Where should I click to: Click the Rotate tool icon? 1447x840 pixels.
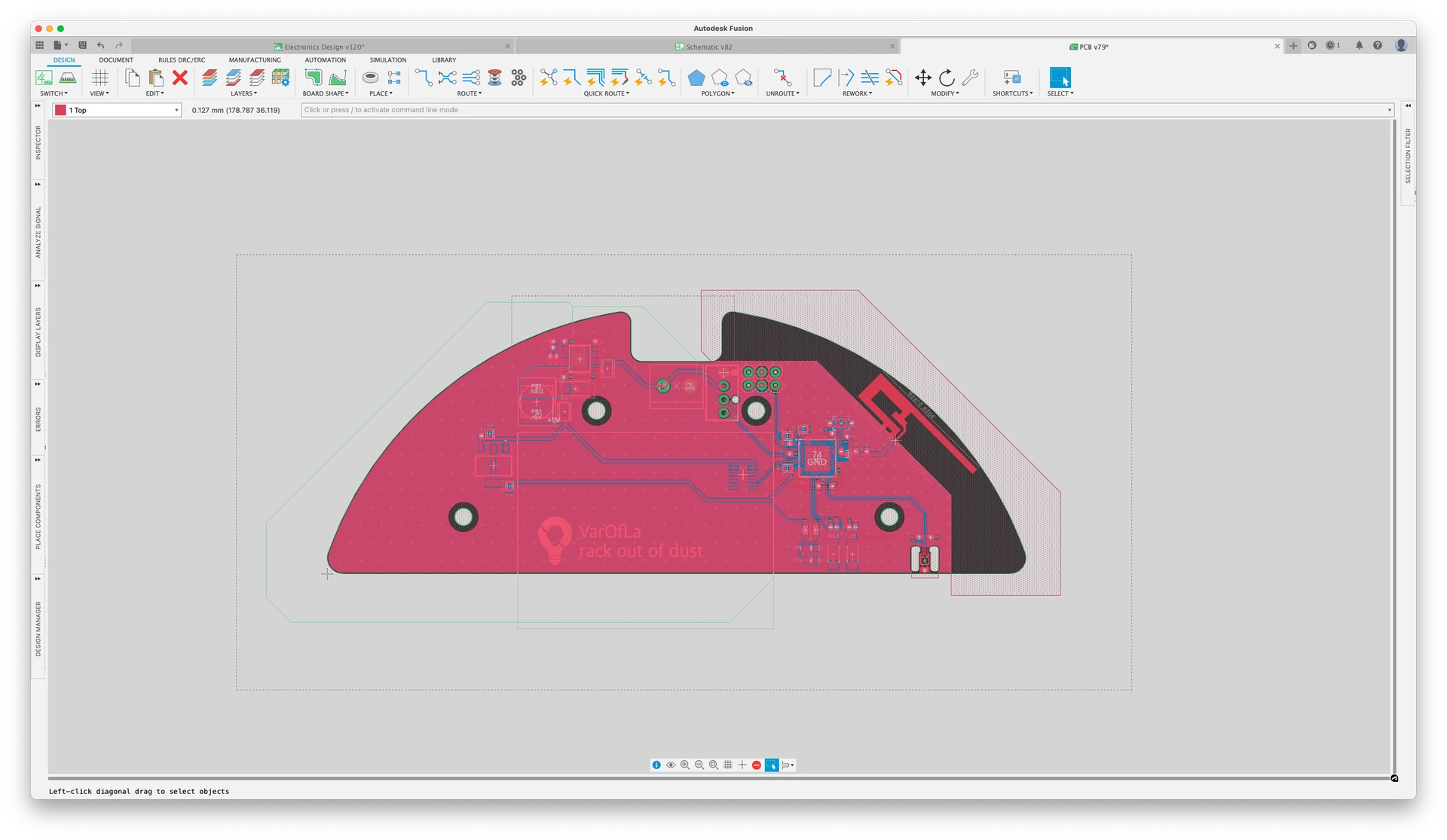click(947, 78)
